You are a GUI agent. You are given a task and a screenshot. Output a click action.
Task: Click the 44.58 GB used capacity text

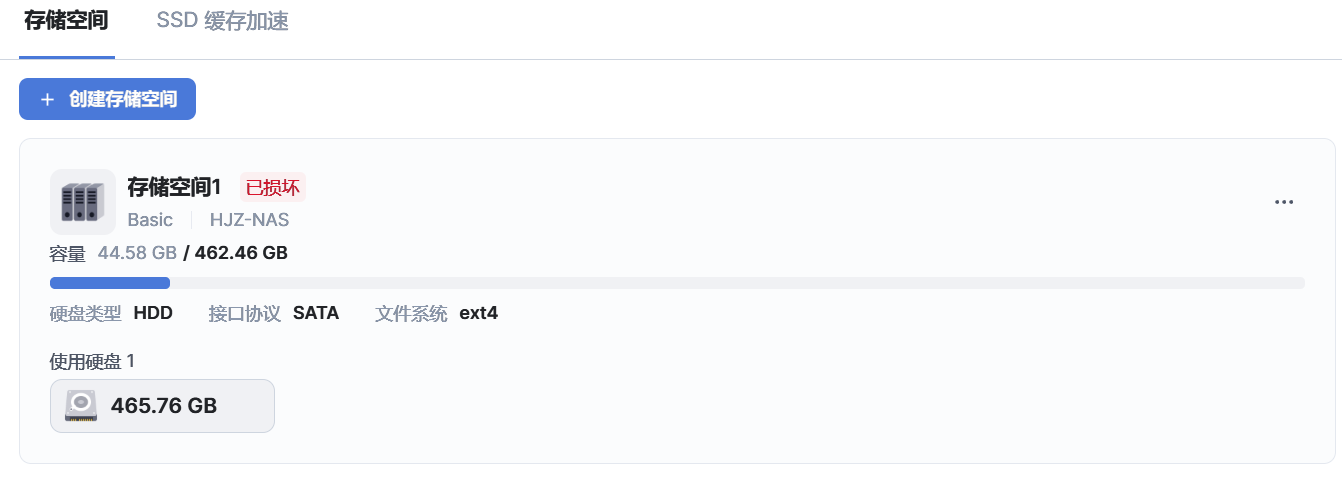coord(137,253)
